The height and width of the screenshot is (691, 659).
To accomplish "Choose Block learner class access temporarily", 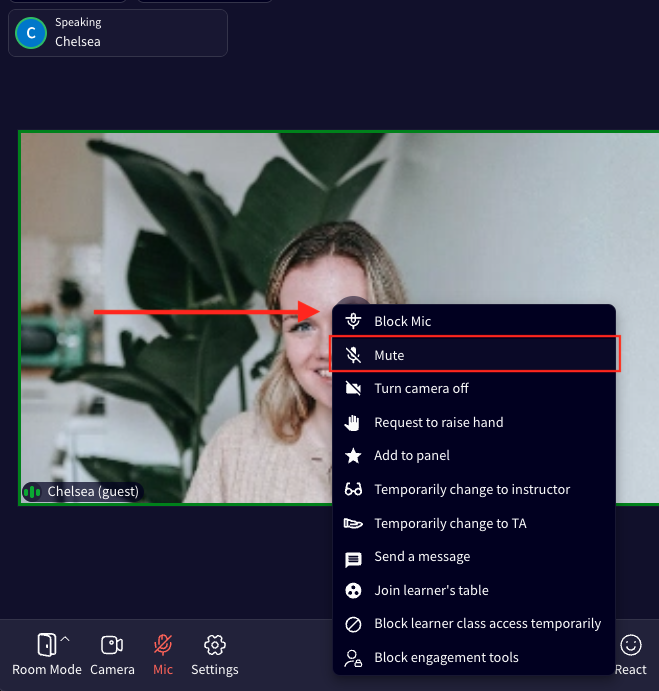I will pyautogui.click(x=474, y=624).
